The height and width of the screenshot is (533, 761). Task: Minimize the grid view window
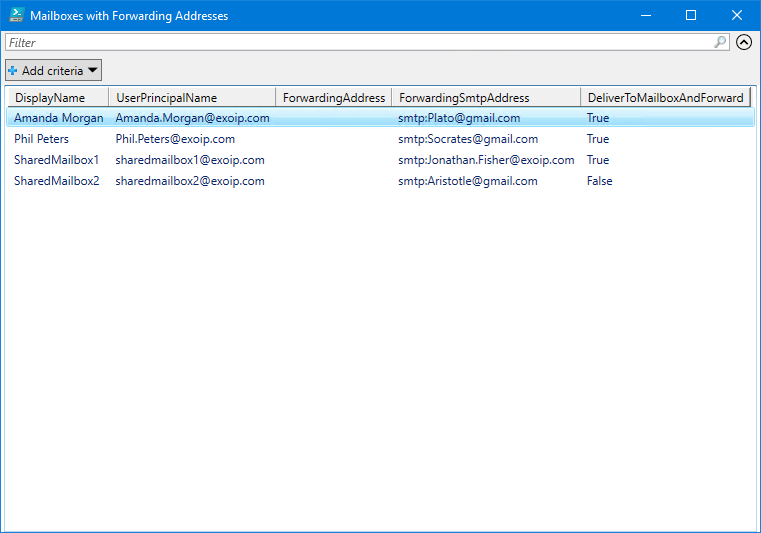(x=644, y=15)
